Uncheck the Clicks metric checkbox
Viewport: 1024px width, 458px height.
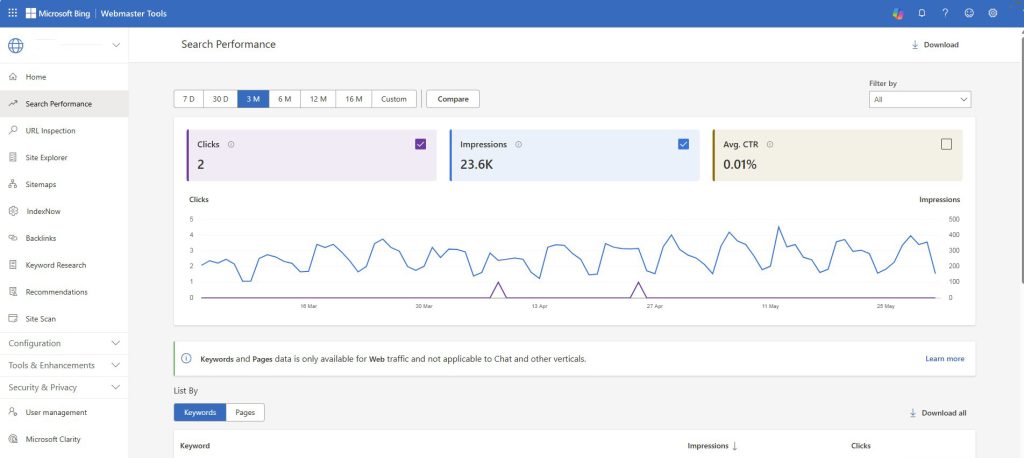pyautogui.click(x=420, y=144)
